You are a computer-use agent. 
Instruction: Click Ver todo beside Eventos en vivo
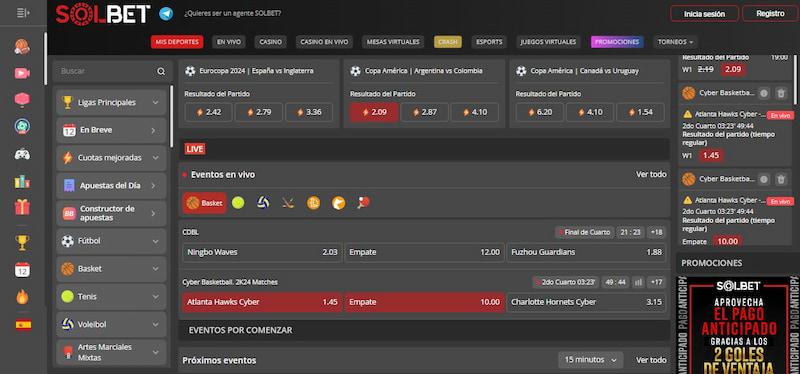point(651,174)
